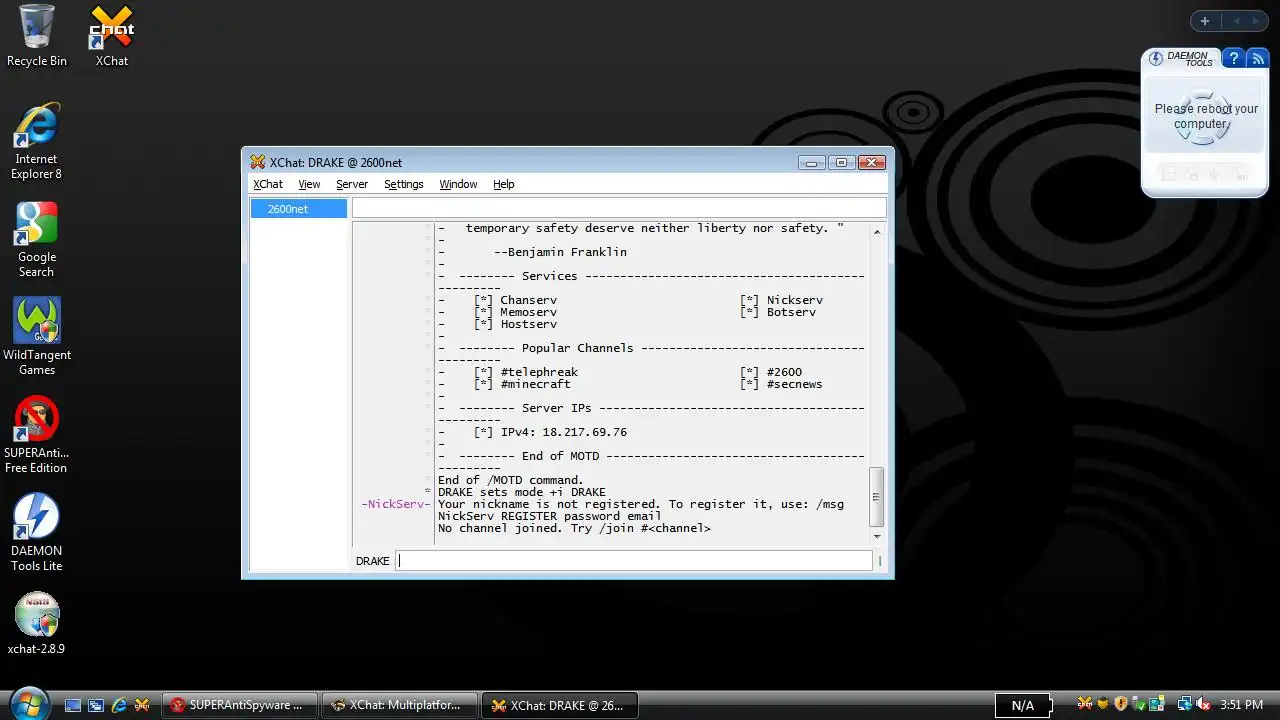The width and height of the screenshot is (1280, 720).
Task: Open the Help menu
Action: tap(504, 184)
